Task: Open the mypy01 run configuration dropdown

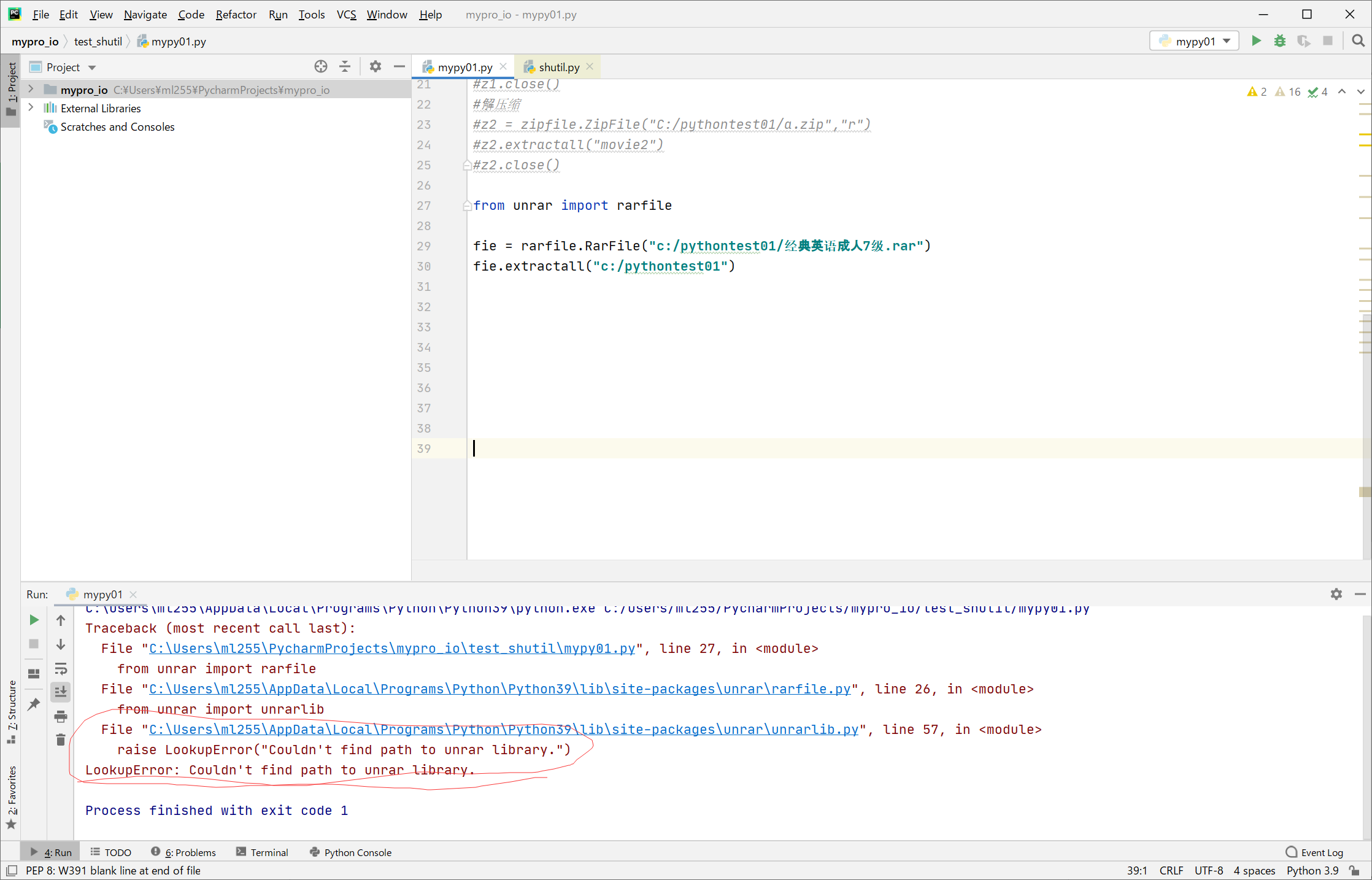Action: point(1195,41)
